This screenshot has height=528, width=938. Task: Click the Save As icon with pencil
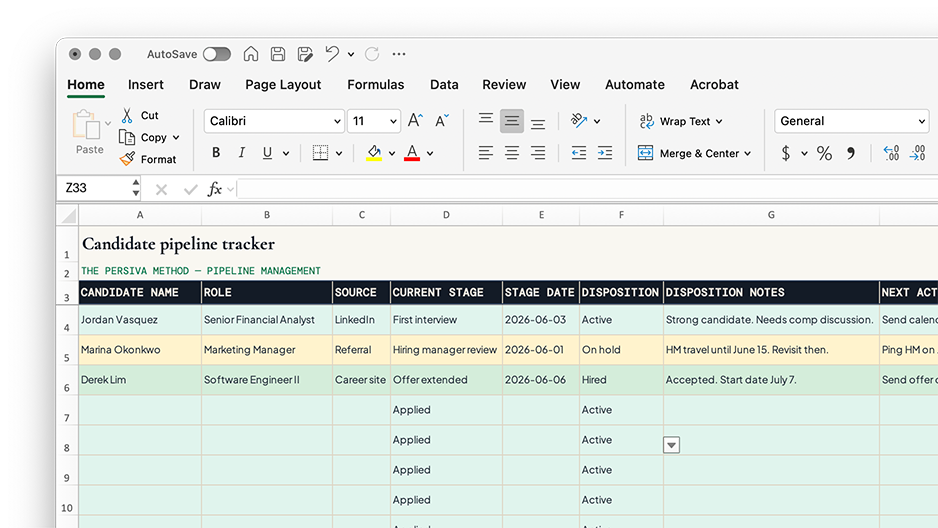tap(305, 54)
